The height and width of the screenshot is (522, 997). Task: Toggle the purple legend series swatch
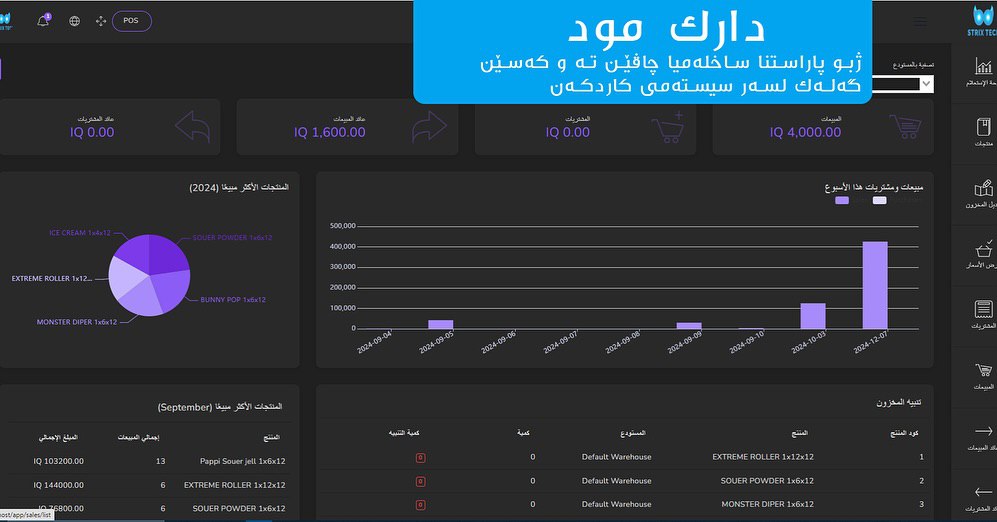[842, 200]
